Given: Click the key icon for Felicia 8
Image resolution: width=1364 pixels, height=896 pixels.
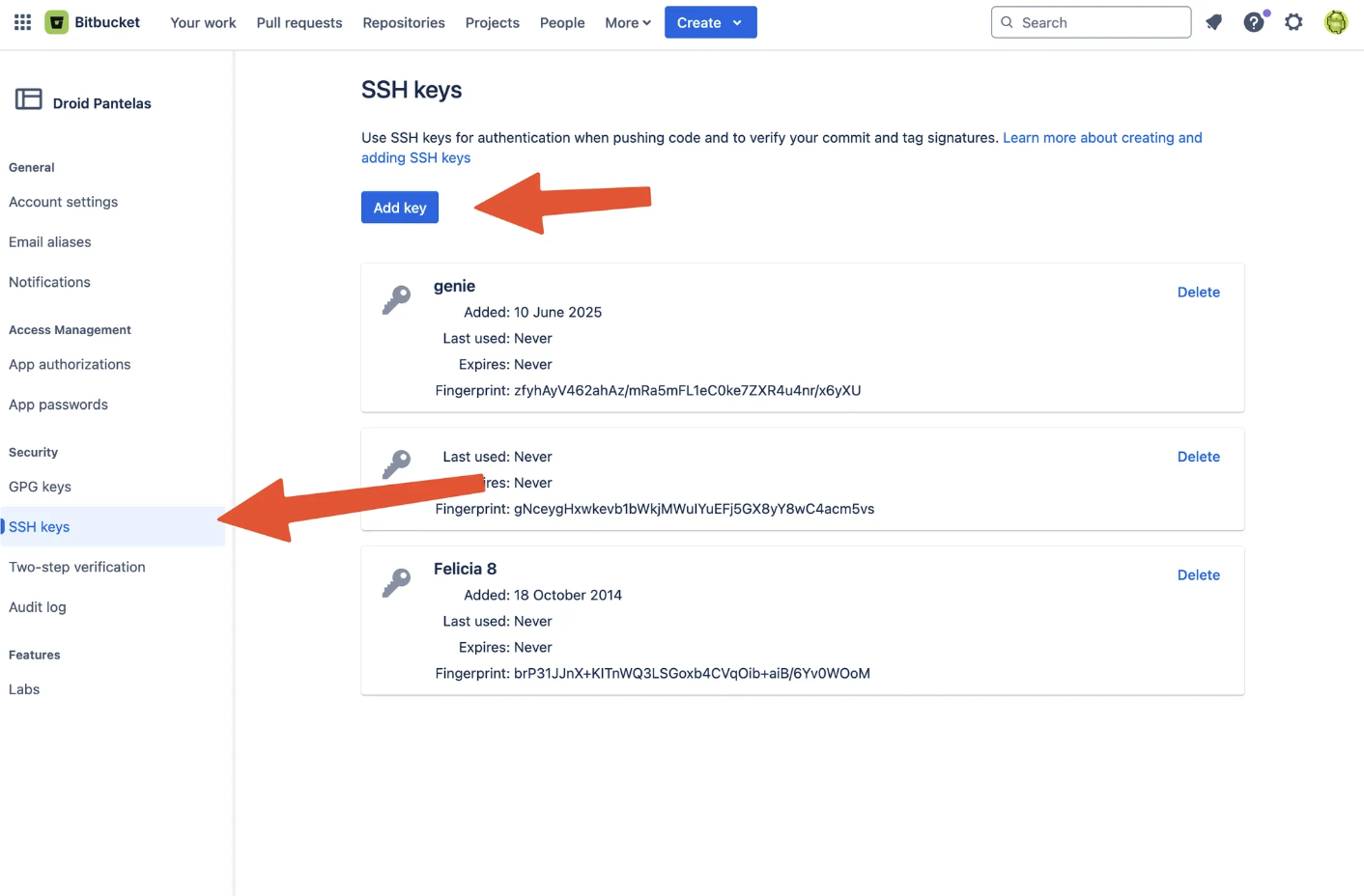Looking at the screenshot, I should [396, 582].
